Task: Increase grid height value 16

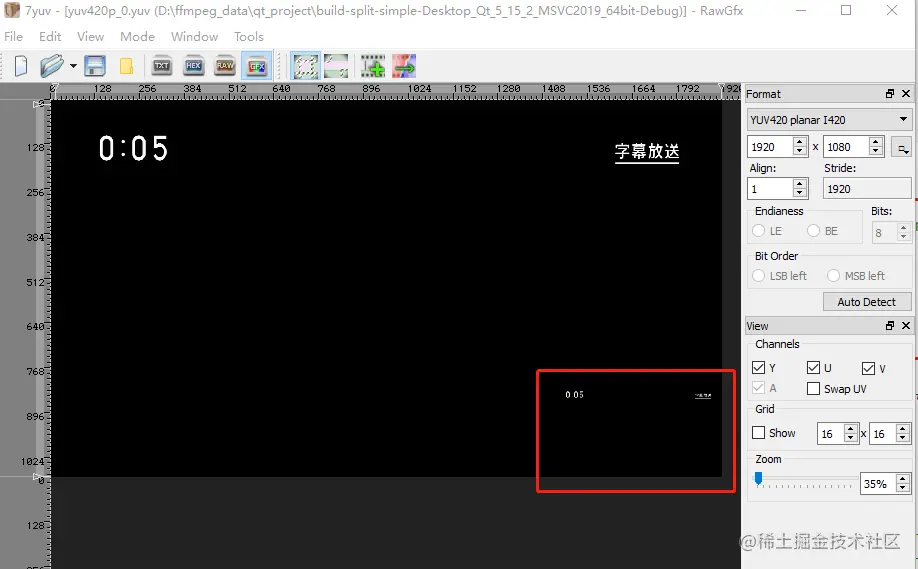Action: [903, 429]
